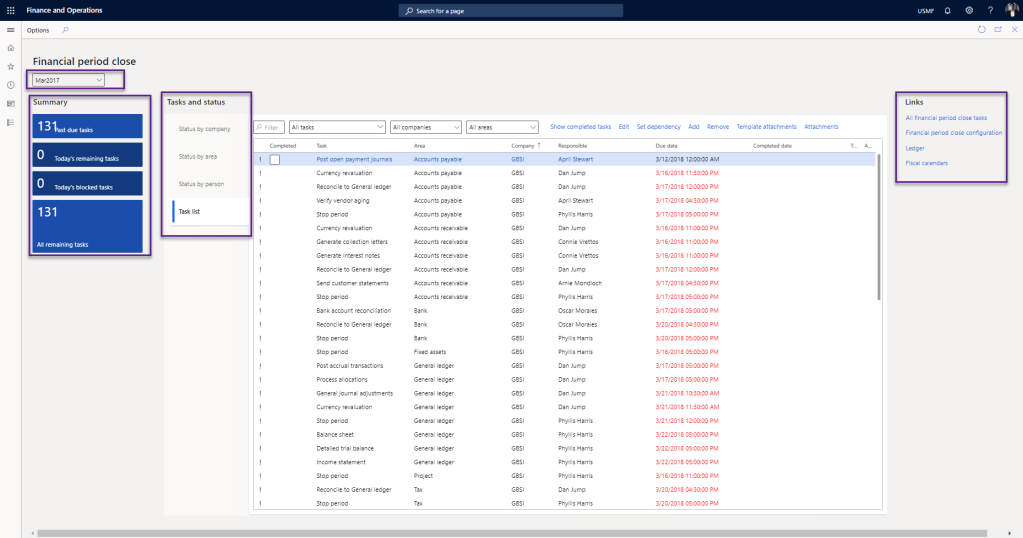Open the Settings gear icon
Image resolution: width=1023 pixels, height=538 pixels.
click(968, 10)
